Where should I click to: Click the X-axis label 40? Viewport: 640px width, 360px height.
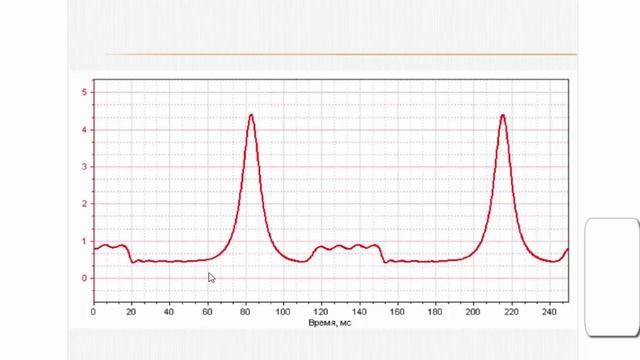[169, 312]
